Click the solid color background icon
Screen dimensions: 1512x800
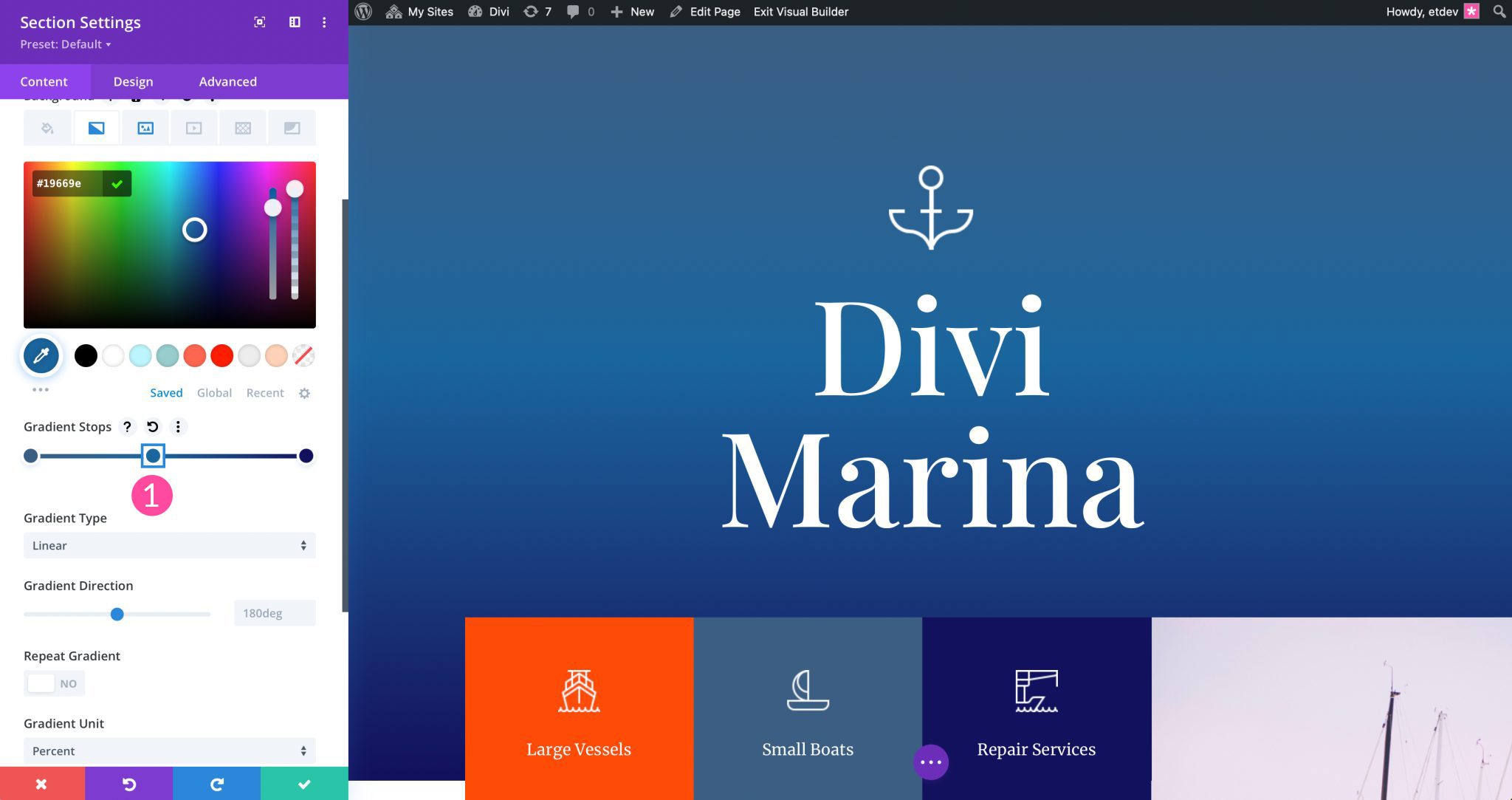tap(47, 127)
